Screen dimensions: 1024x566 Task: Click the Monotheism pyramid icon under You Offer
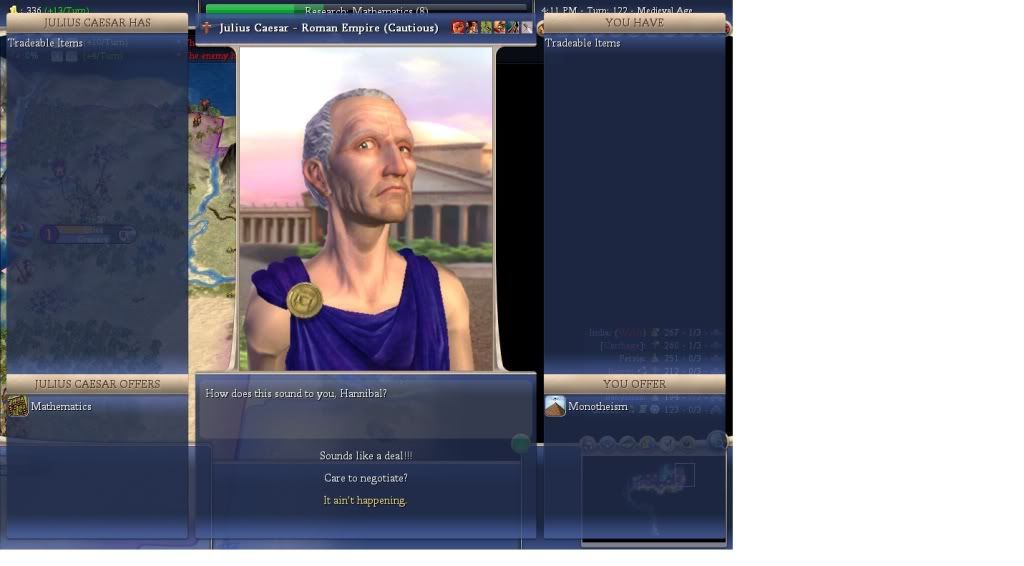point(555,406)
